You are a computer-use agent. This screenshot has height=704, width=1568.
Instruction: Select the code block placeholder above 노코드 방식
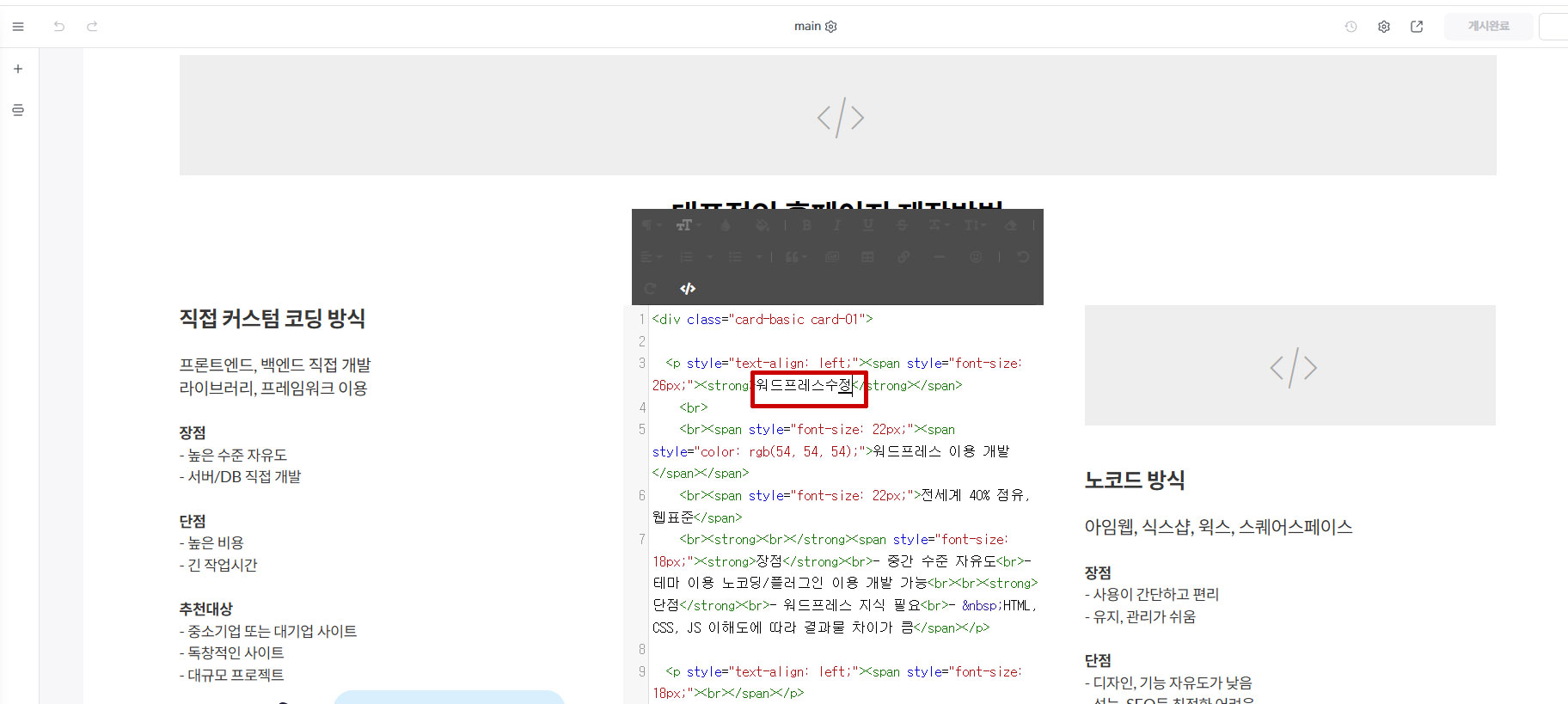pos(1290,365)
